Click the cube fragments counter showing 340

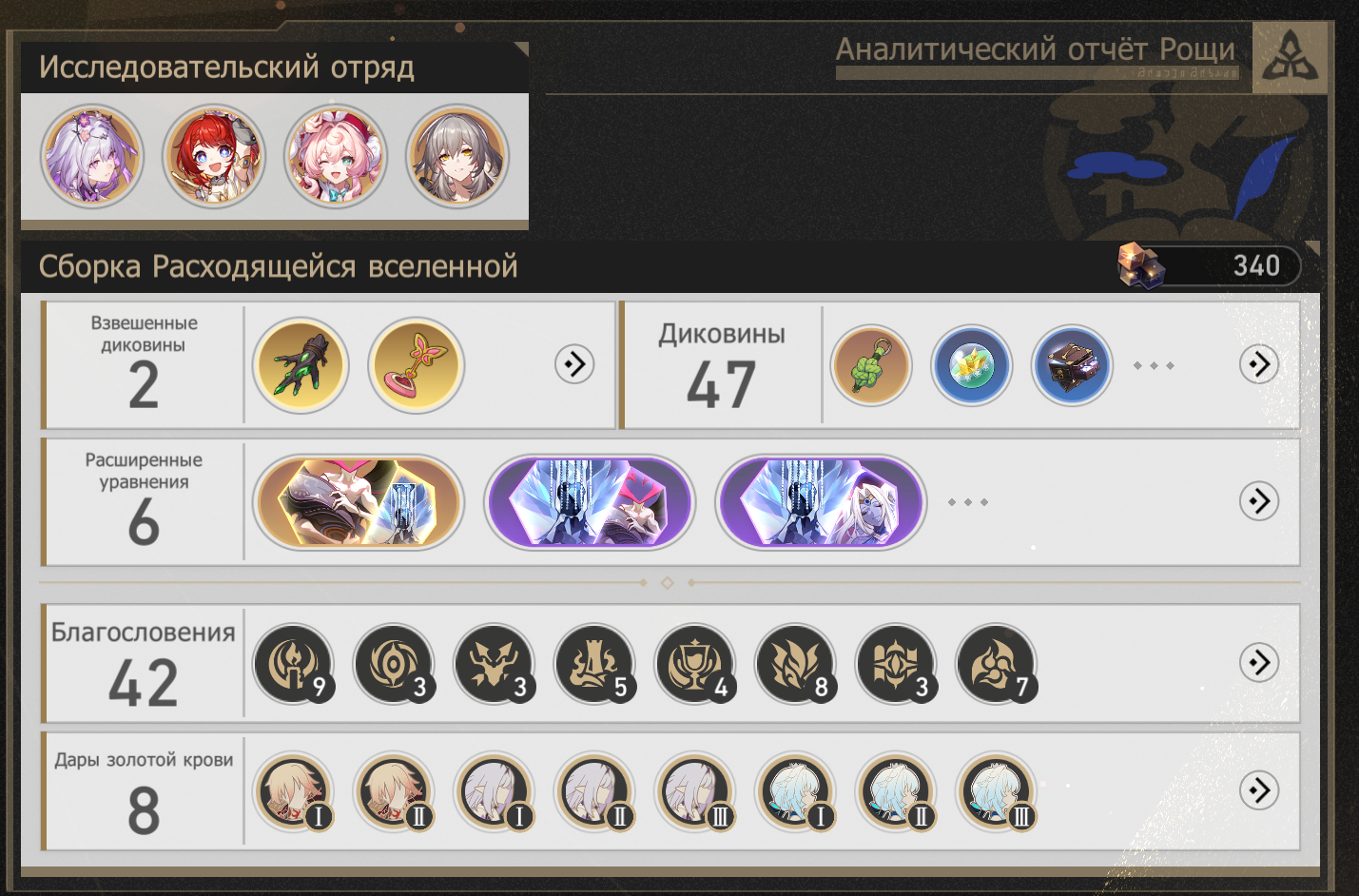(x=1209, y=265)
